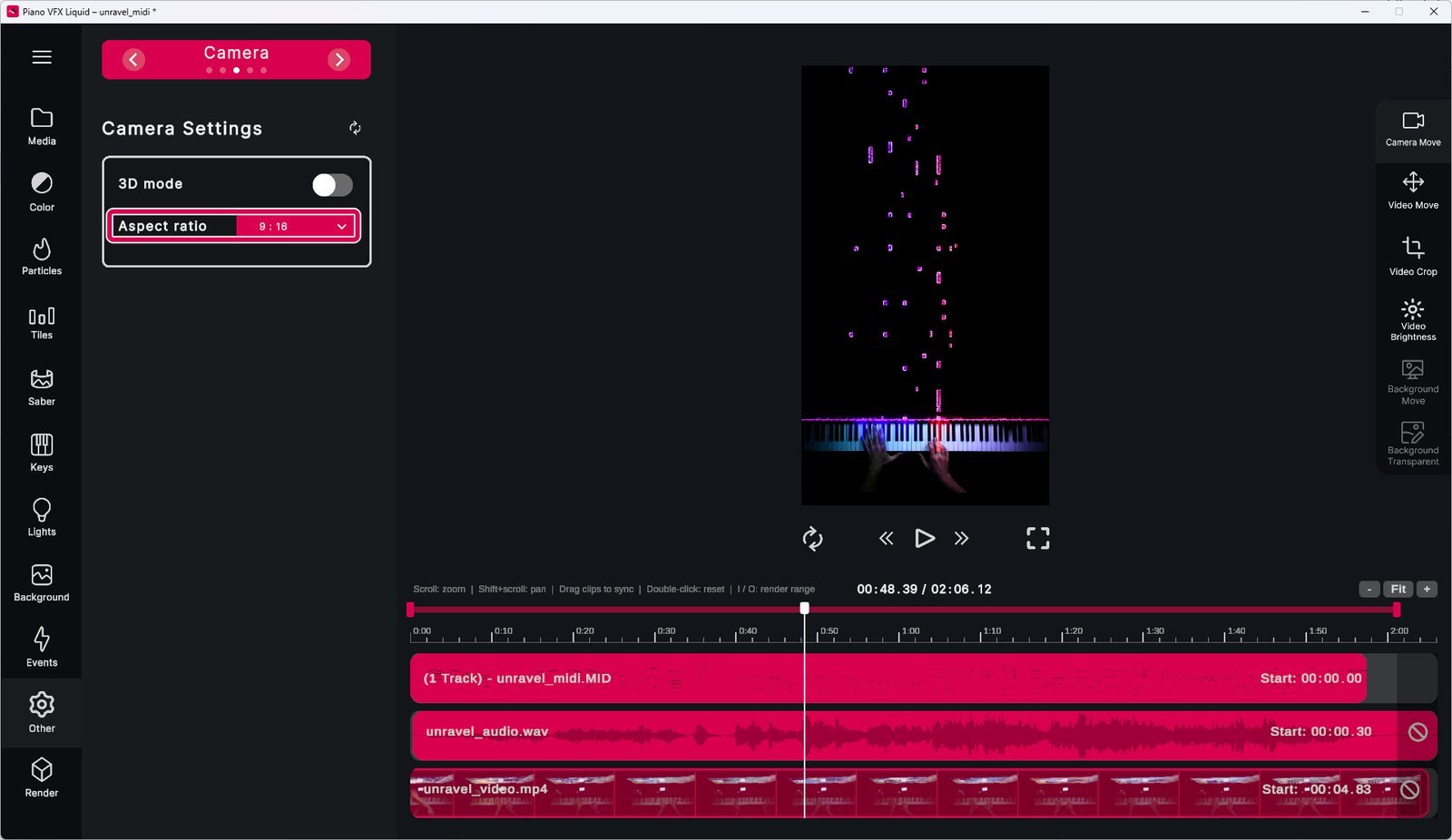1452x840 pixels.
Task: Select the unravel_midi.MID track clip
Action: click(x=888, y=679)
